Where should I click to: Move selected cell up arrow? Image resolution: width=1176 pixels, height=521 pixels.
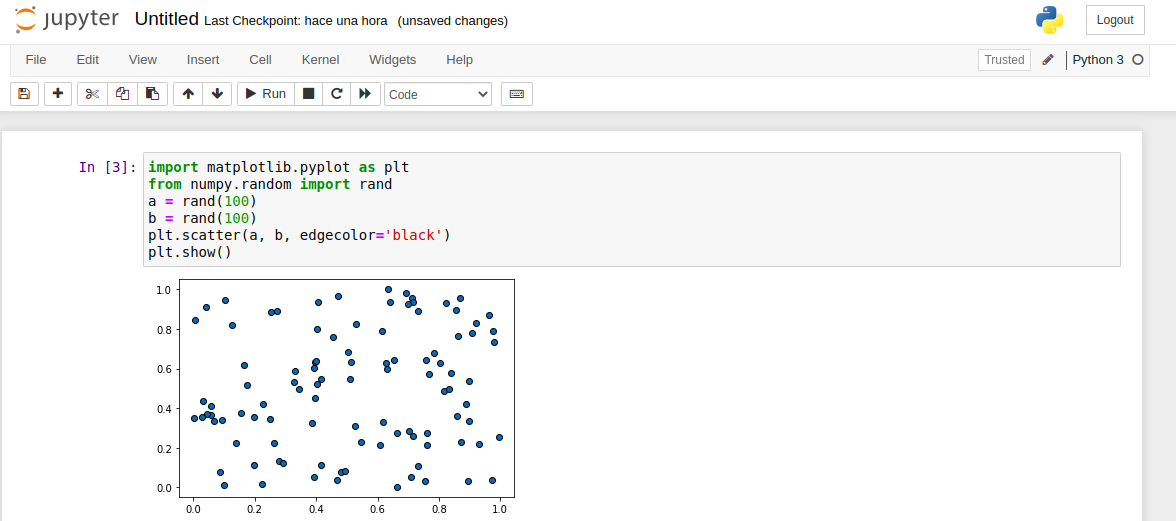coord(188,94)
